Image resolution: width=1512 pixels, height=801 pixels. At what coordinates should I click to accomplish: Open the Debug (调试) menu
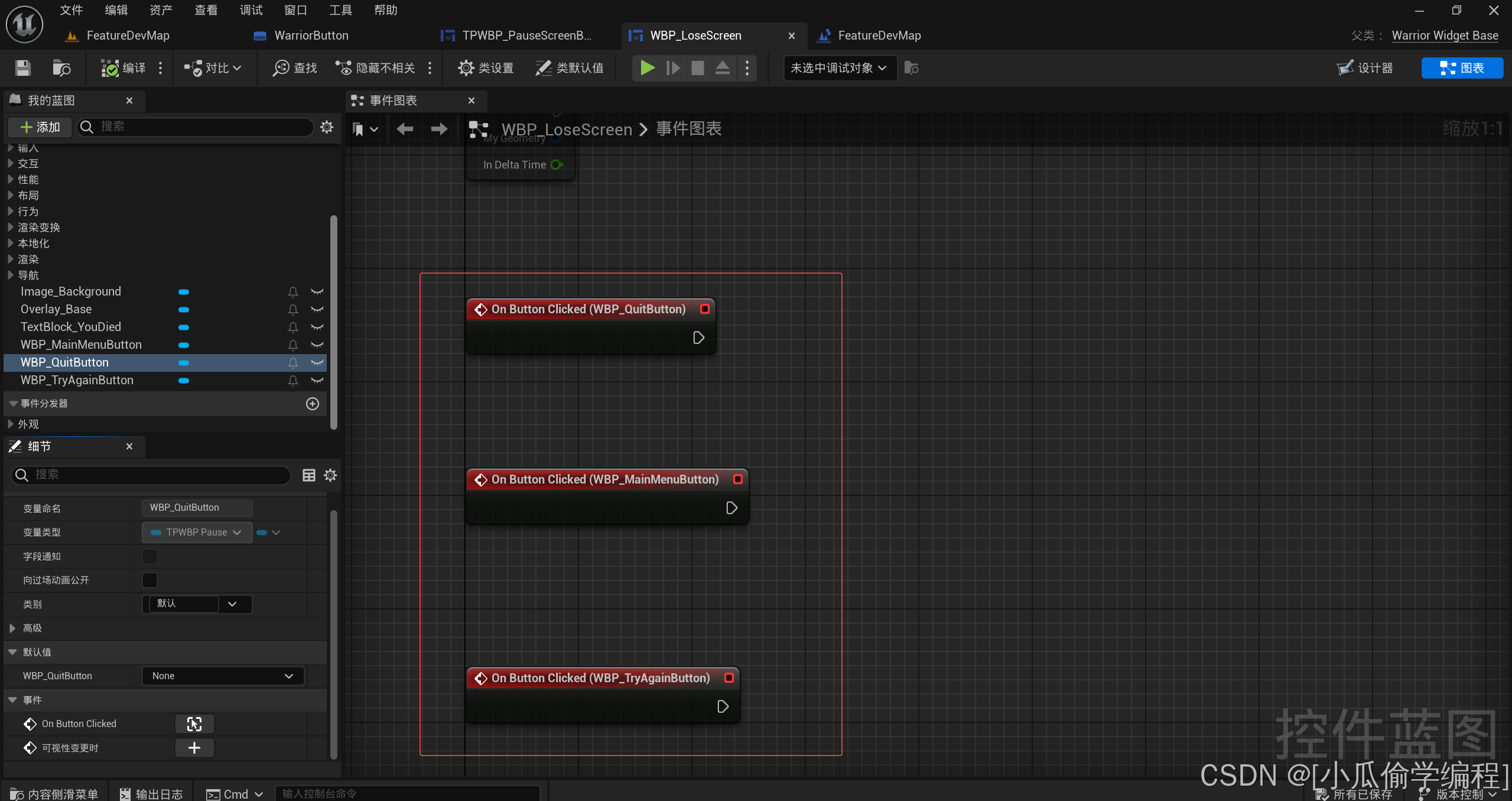(x=251, y=10)
